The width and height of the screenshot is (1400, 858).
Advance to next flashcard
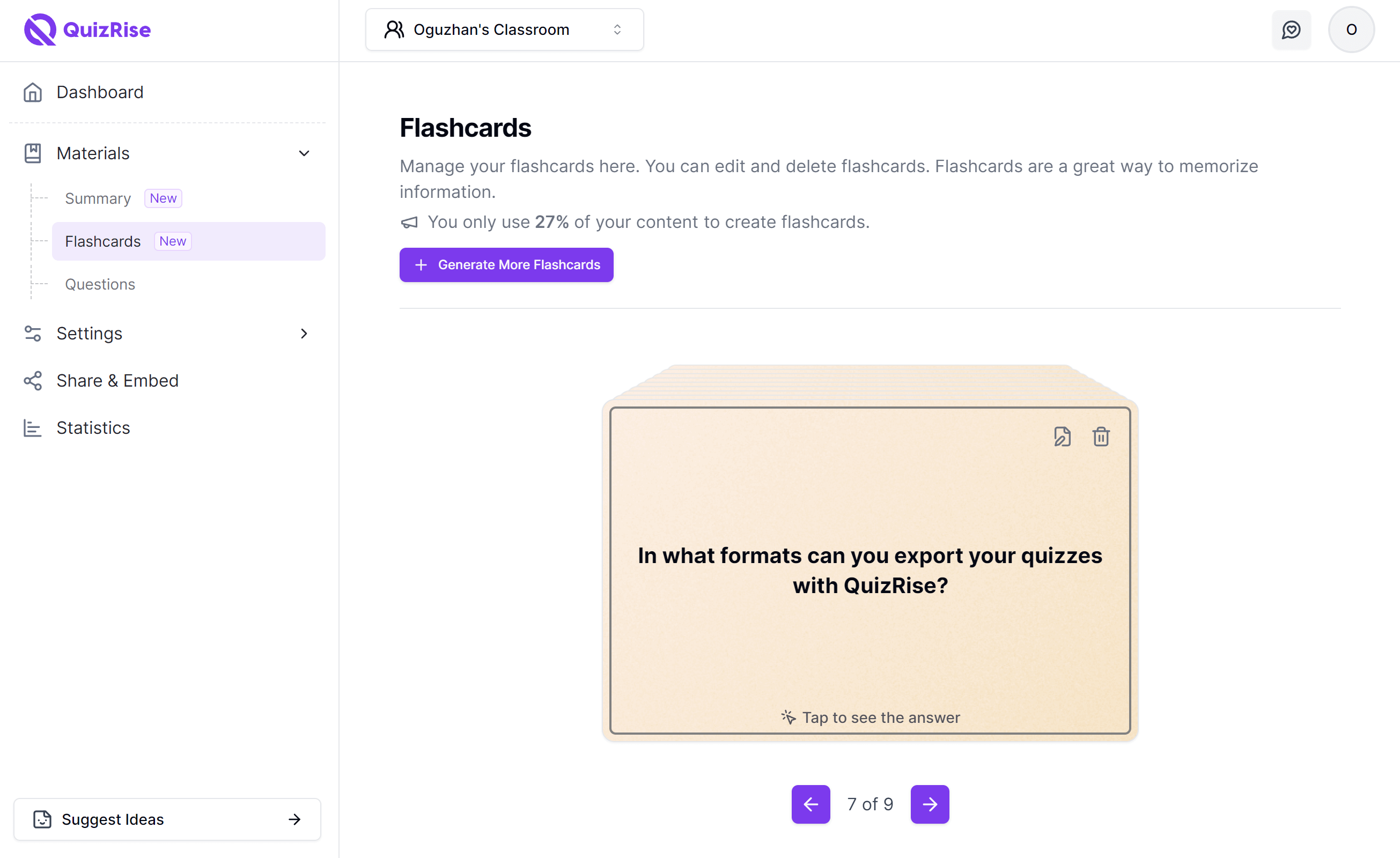pos(930,804)
